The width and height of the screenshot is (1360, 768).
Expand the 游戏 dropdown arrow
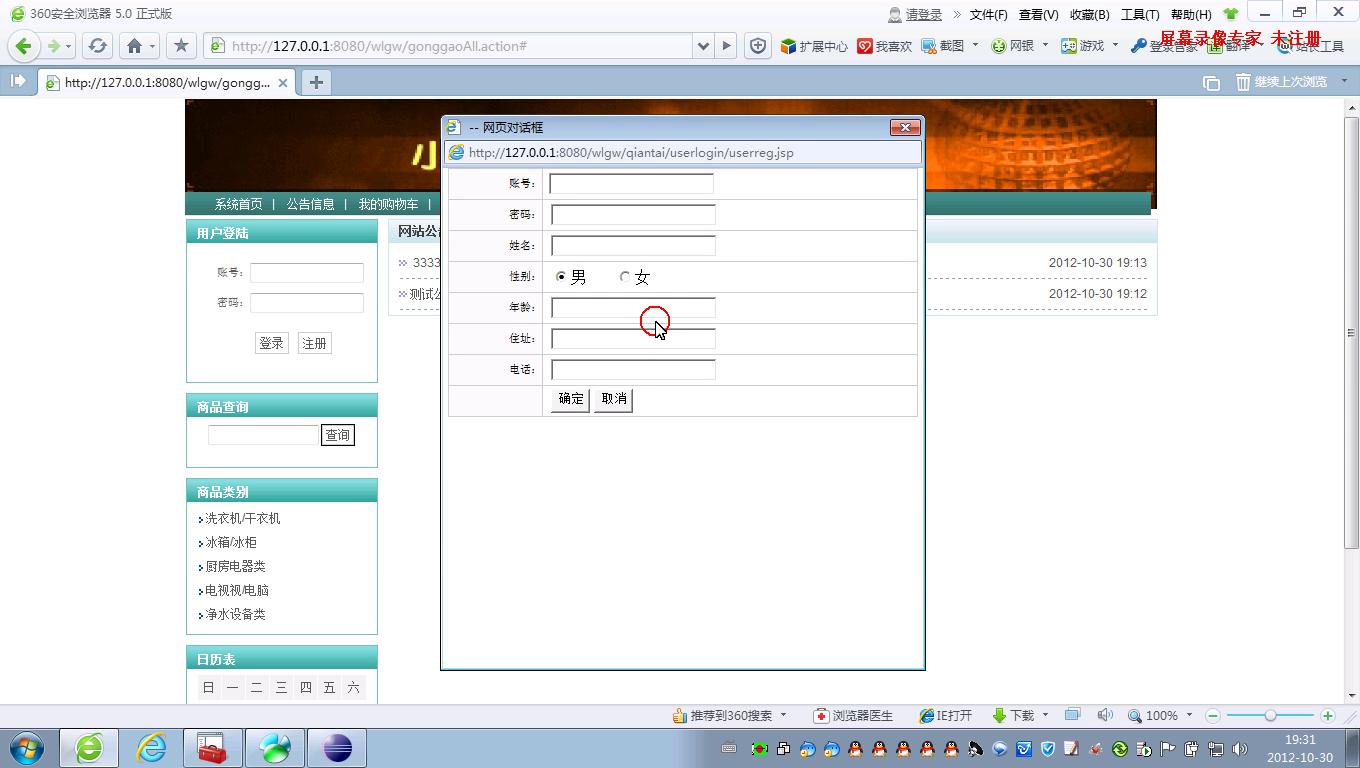[x=1115, y=45]
